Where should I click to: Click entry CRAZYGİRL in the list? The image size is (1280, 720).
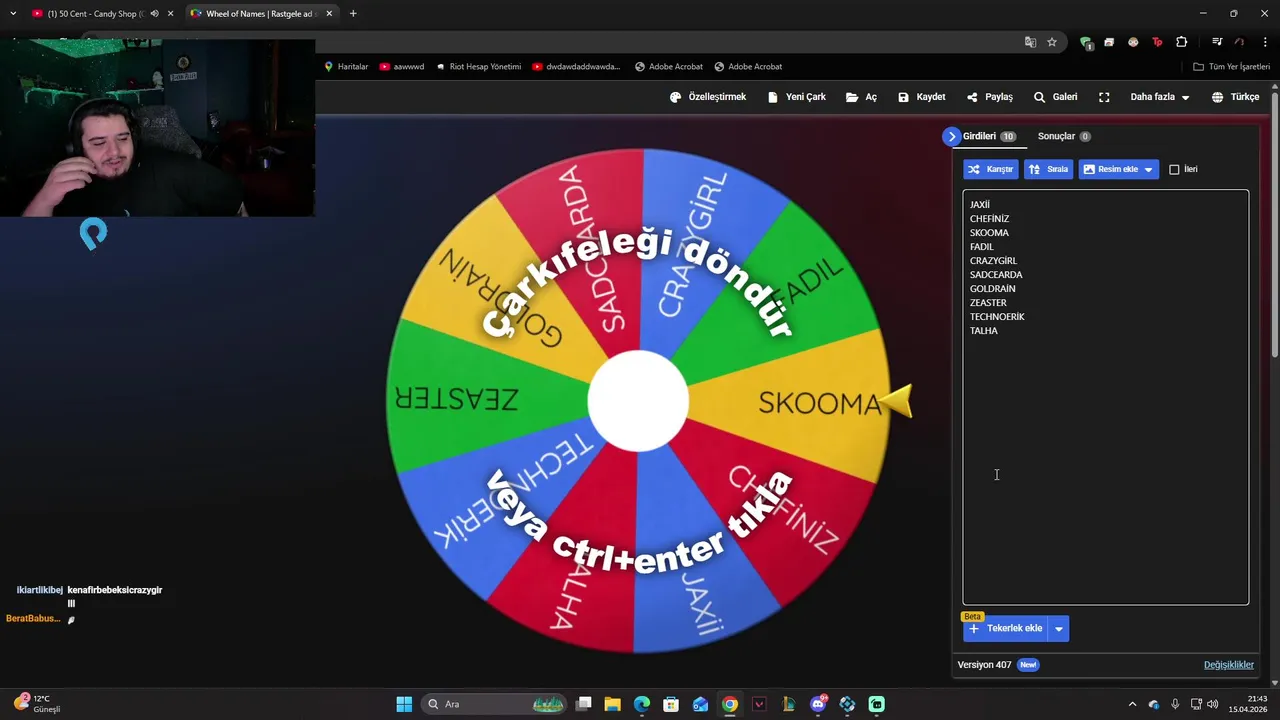point(993,261)
